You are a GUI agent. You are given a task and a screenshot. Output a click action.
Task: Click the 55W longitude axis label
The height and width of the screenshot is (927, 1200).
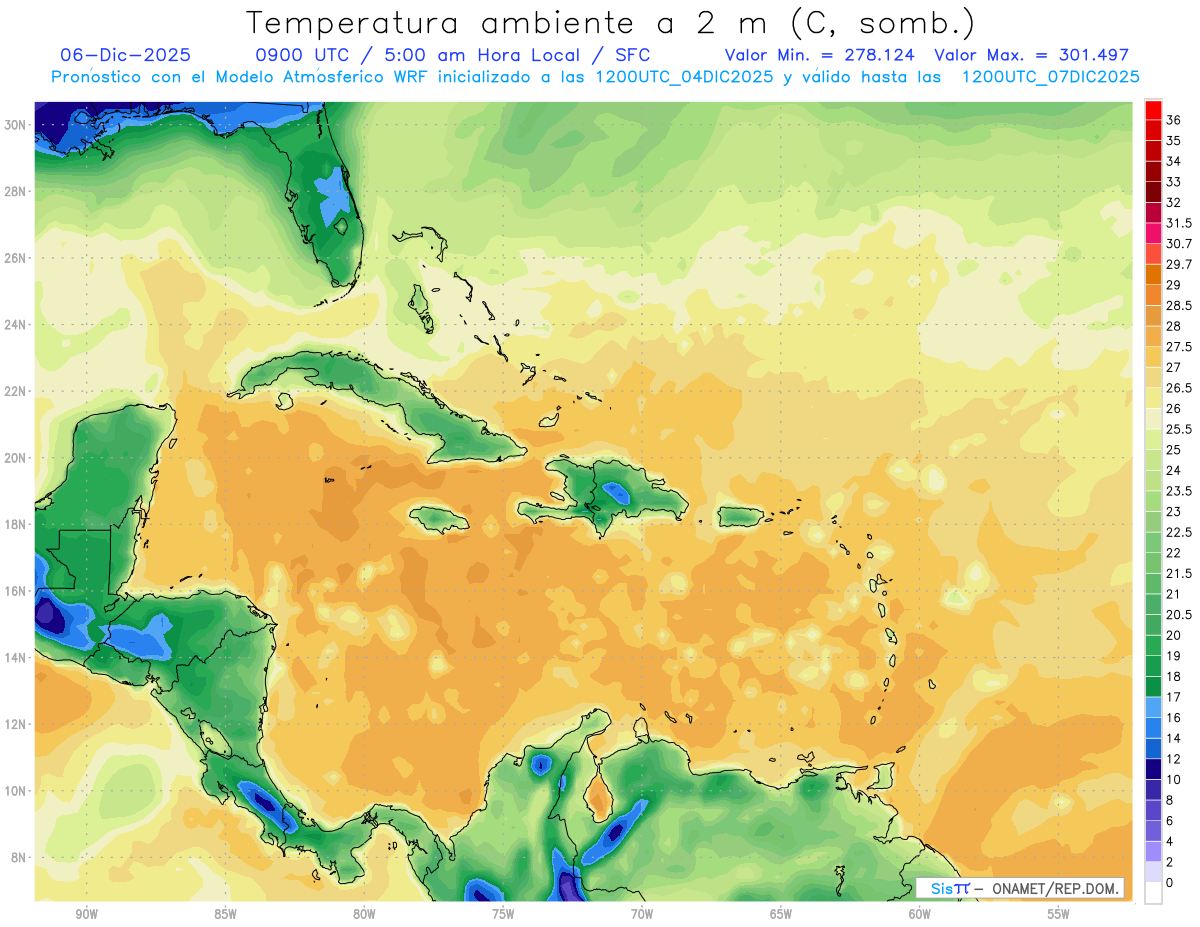pos(1059,914)
